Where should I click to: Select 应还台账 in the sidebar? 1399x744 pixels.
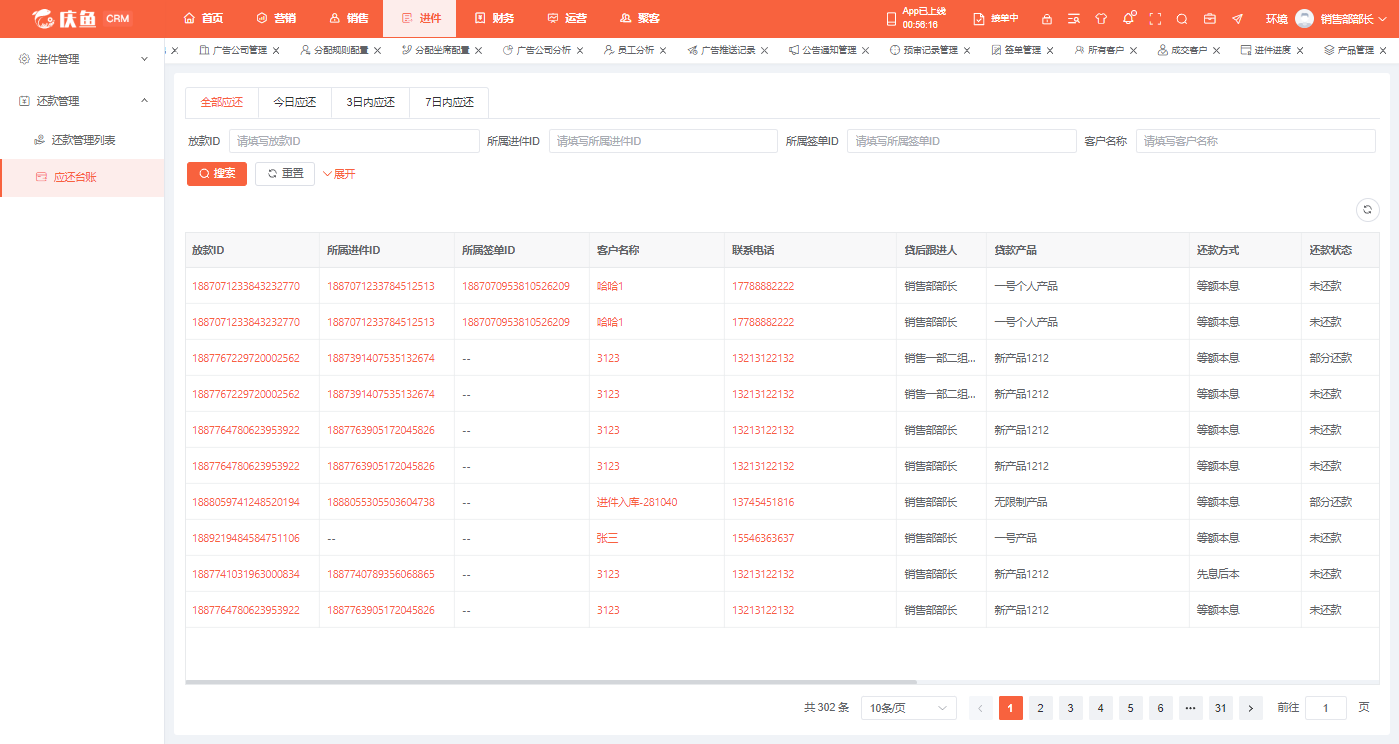[x=82, y=177]
